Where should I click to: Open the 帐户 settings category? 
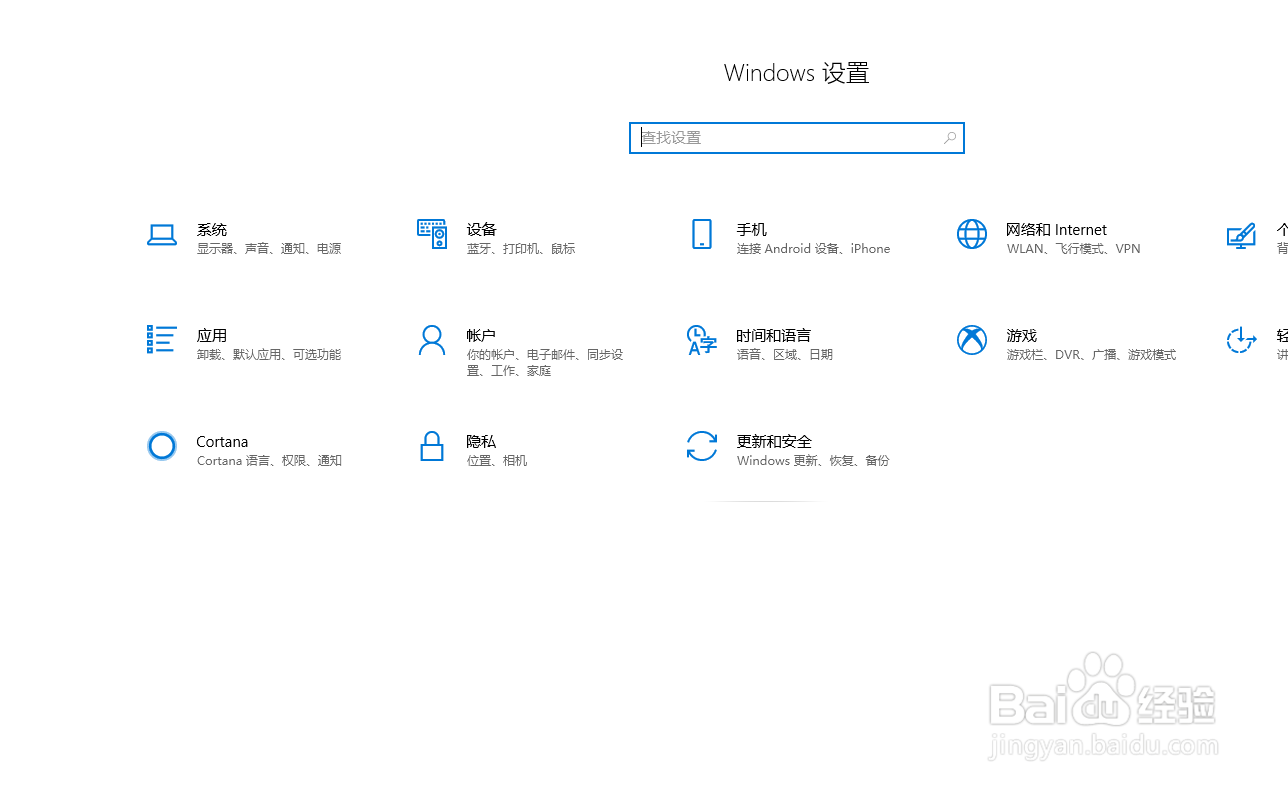click(481, 336)
